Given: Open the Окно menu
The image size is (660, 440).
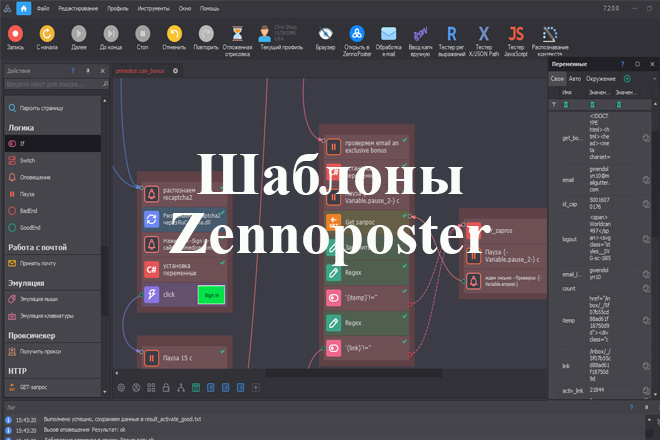Looking at the screenshot, I should pos(185,8).
